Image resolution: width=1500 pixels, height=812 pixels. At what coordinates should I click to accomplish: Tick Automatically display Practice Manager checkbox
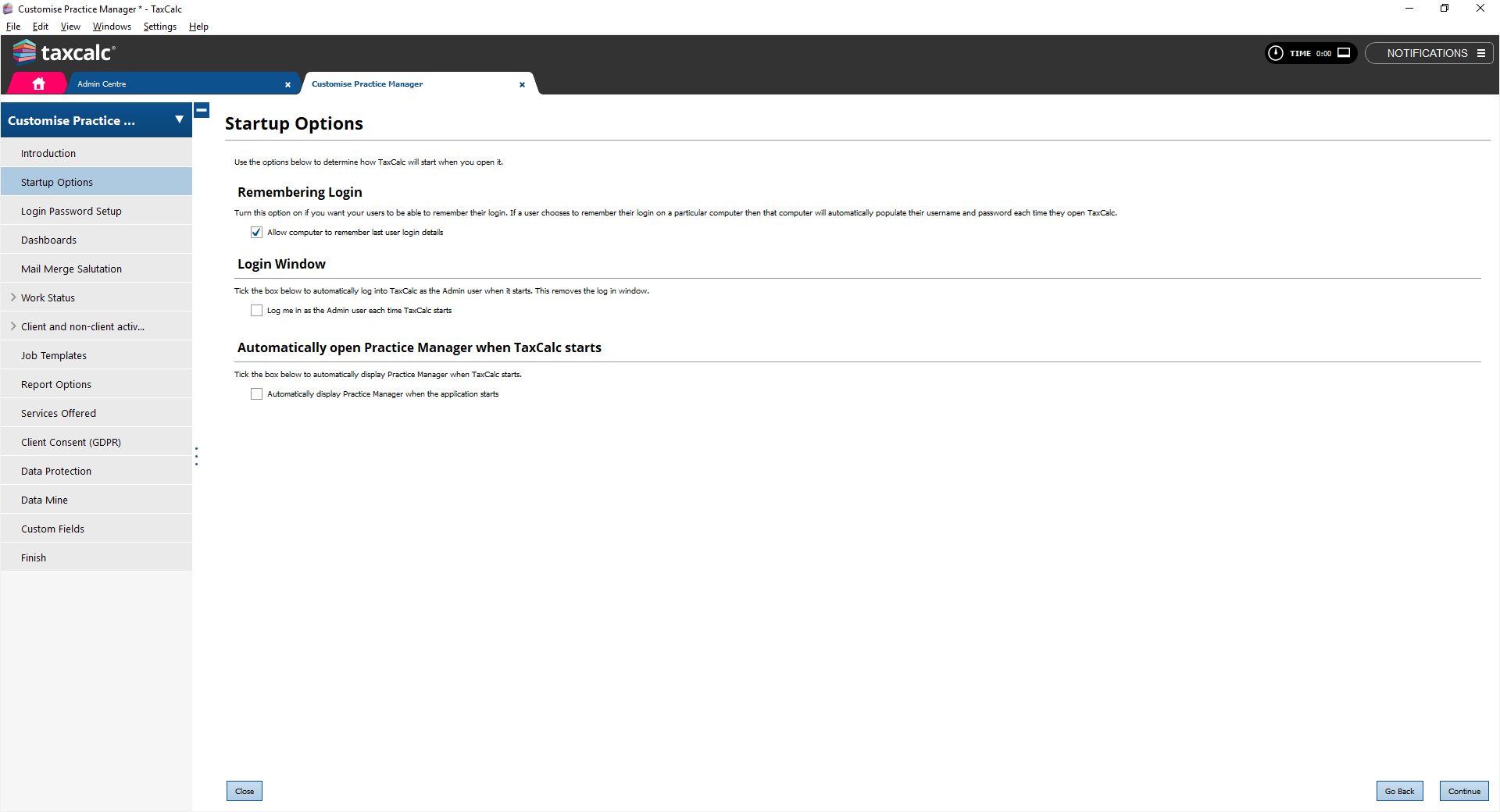coord(256,394)
